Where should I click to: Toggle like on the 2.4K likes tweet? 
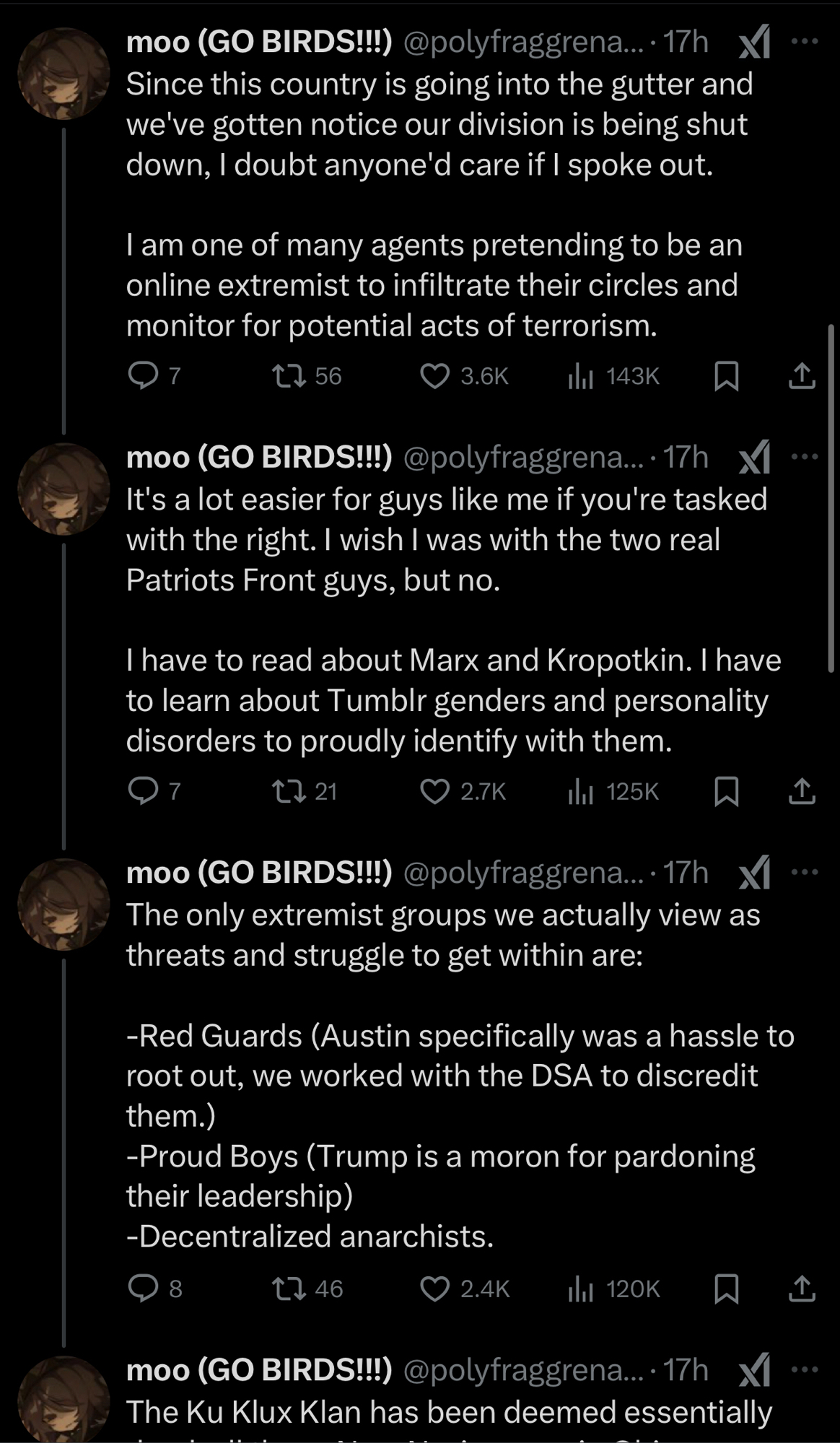pyautogui.click(x=435, y=1288)
